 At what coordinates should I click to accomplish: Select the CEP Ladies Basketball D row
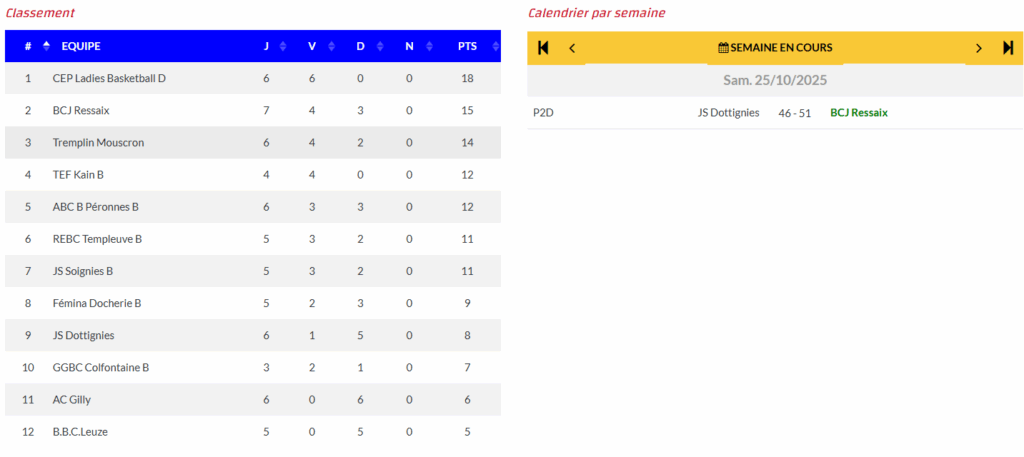point(109,78)
